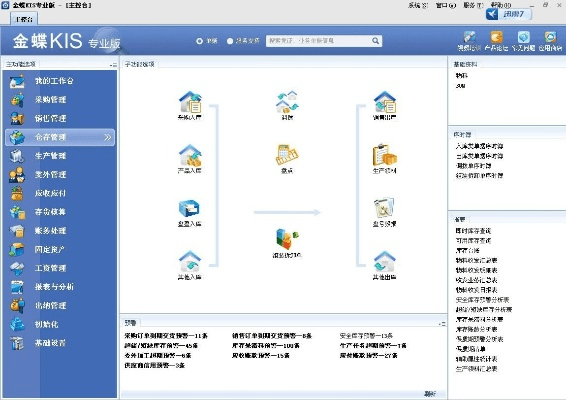Click the 迅雷7 button

coord(509,14)
